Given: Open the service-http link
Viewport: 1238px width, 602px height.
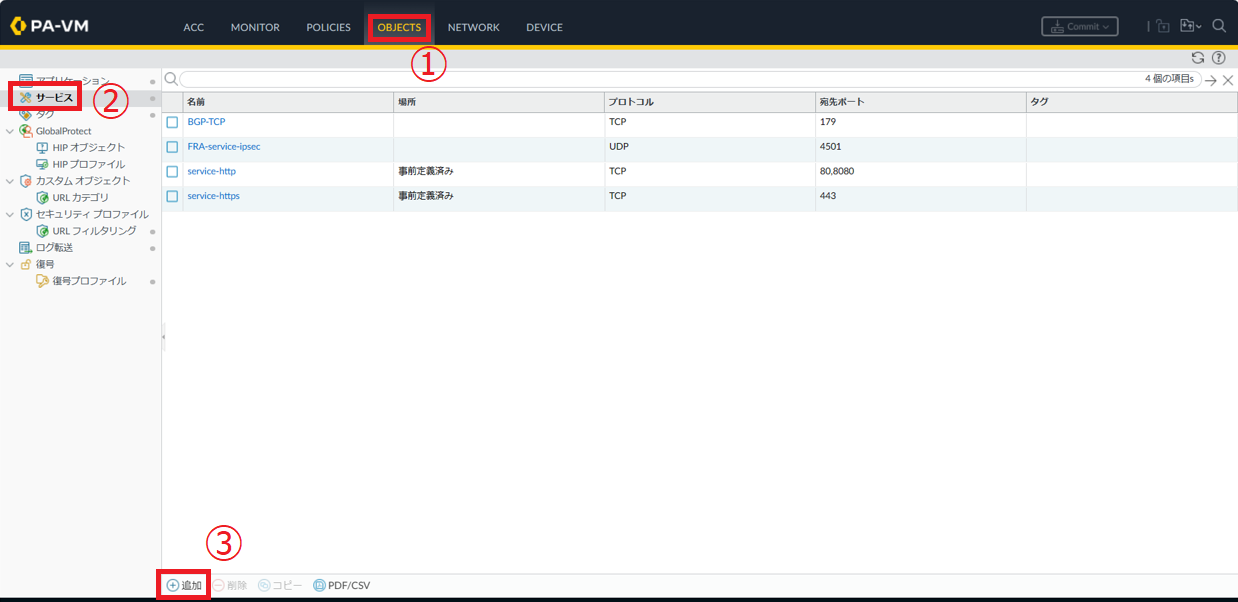Looking at the screenshot, I should [x=211, y=171].
